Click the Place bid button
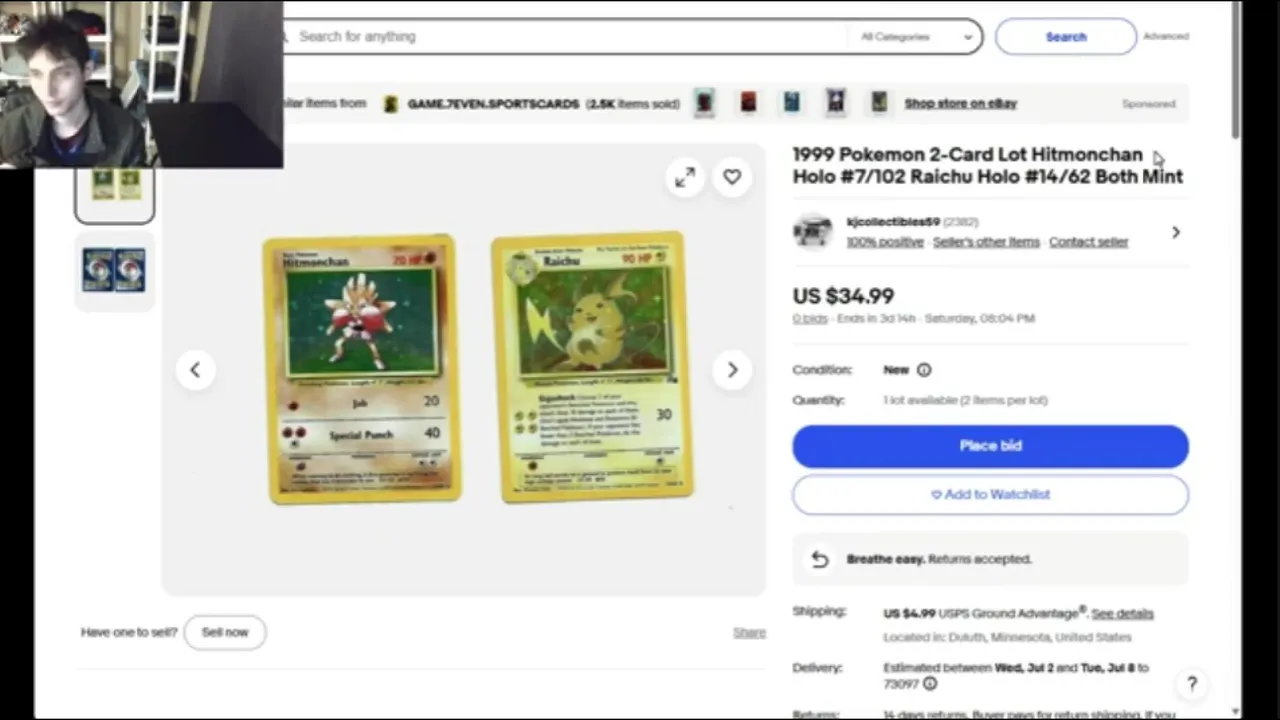The width and height of the screenshot is (1280, 720). coord(990,446)
